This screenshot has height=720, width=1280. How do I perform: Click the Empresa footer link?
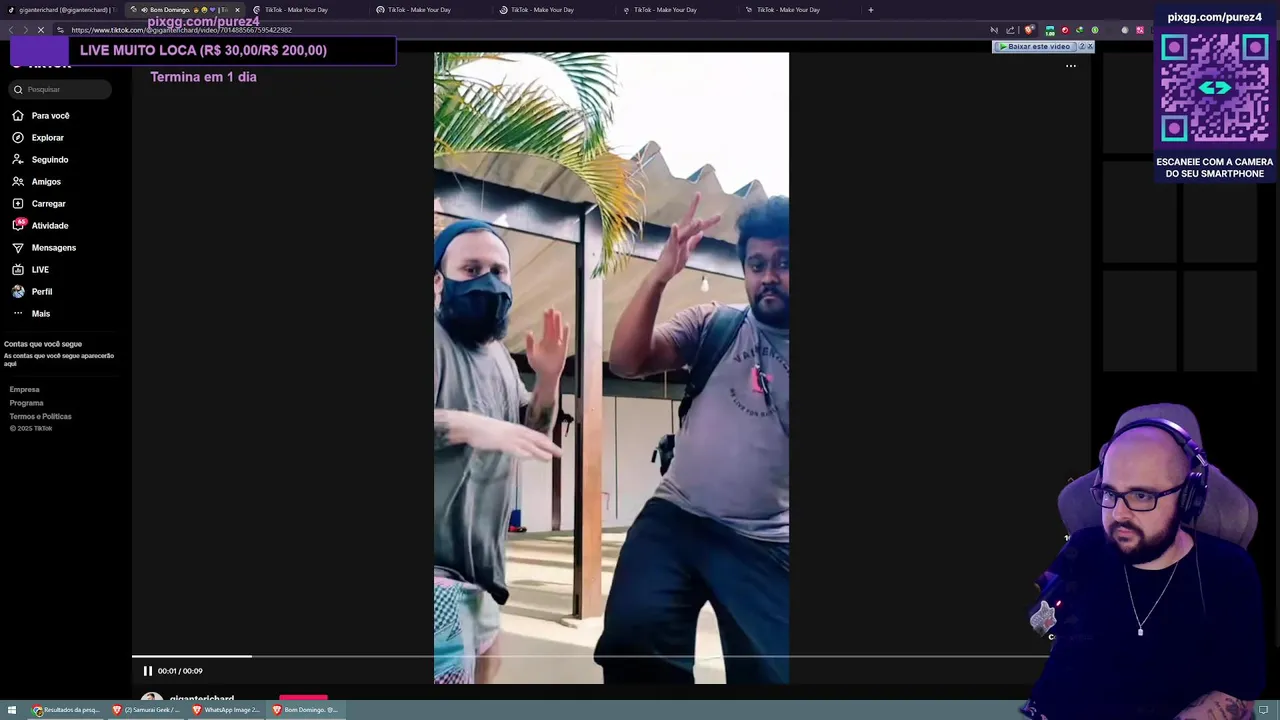click(x=25, y=390)
